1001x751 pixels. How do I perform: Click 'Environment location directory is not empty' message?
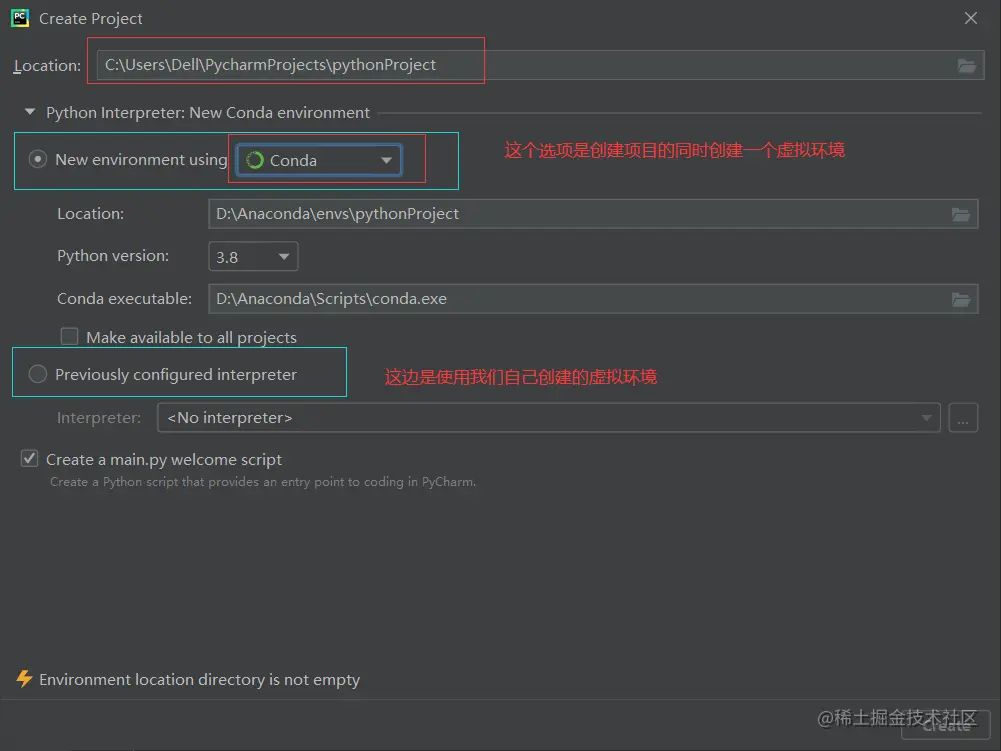click(199, 679)
